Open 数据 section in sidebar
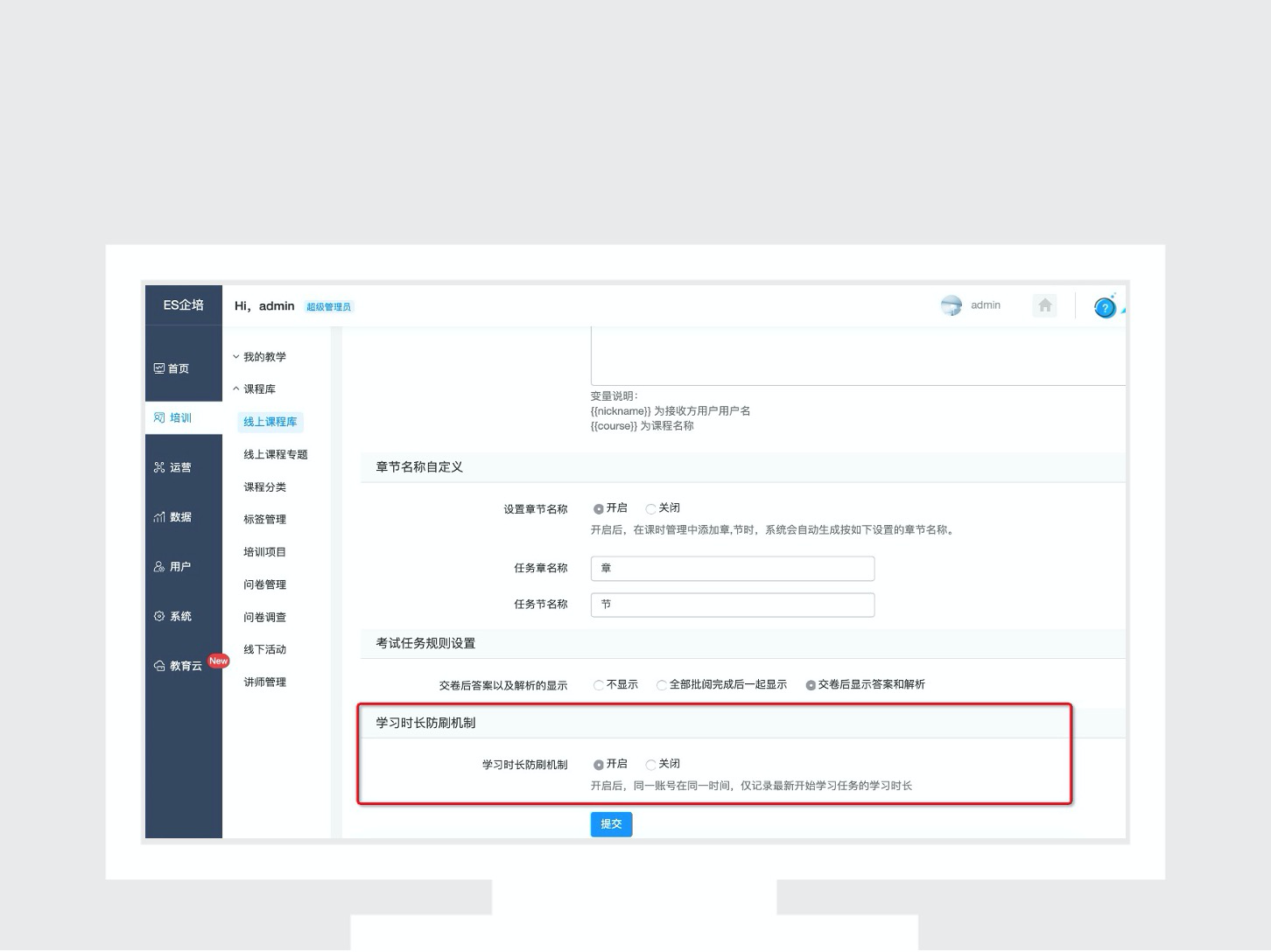 [x=173, y=517]
